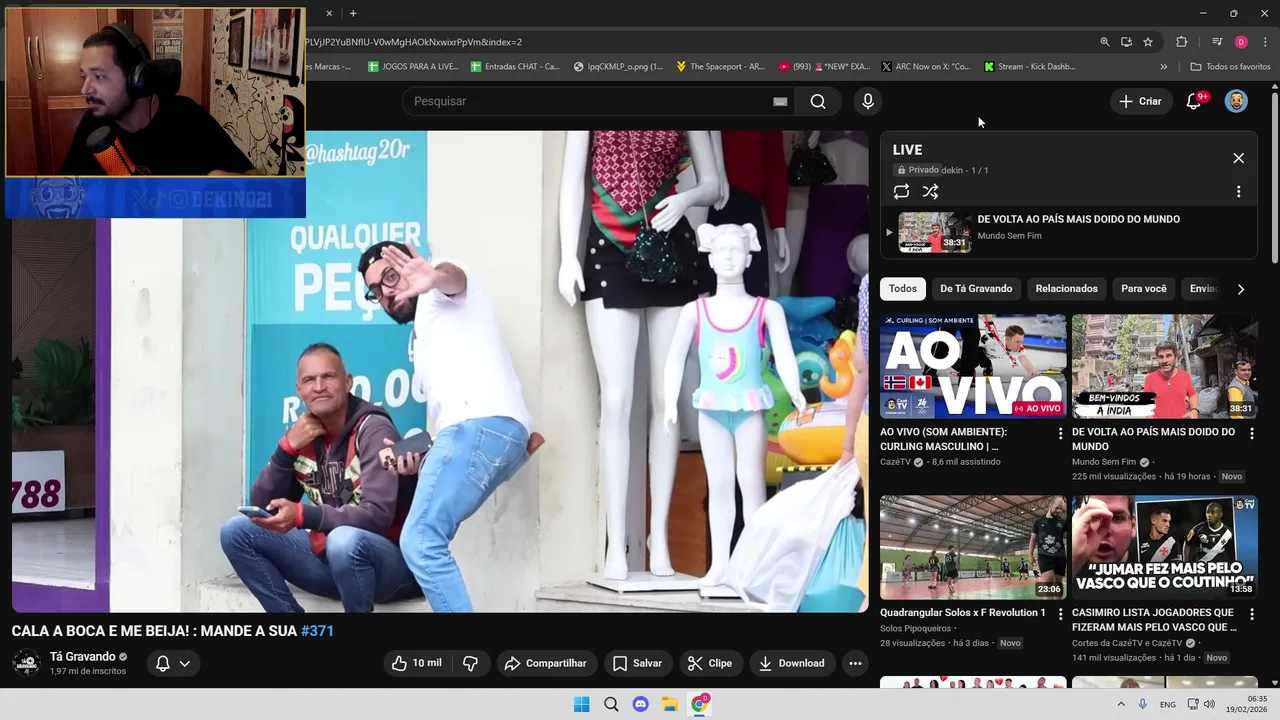
Task: Open JOGOS PARA A LIVE bookmark
Action: pos(413,67)
